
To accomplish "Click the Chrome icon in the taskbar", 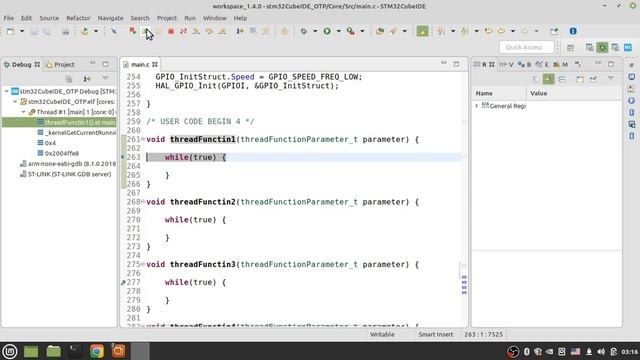I will point(97,351).
